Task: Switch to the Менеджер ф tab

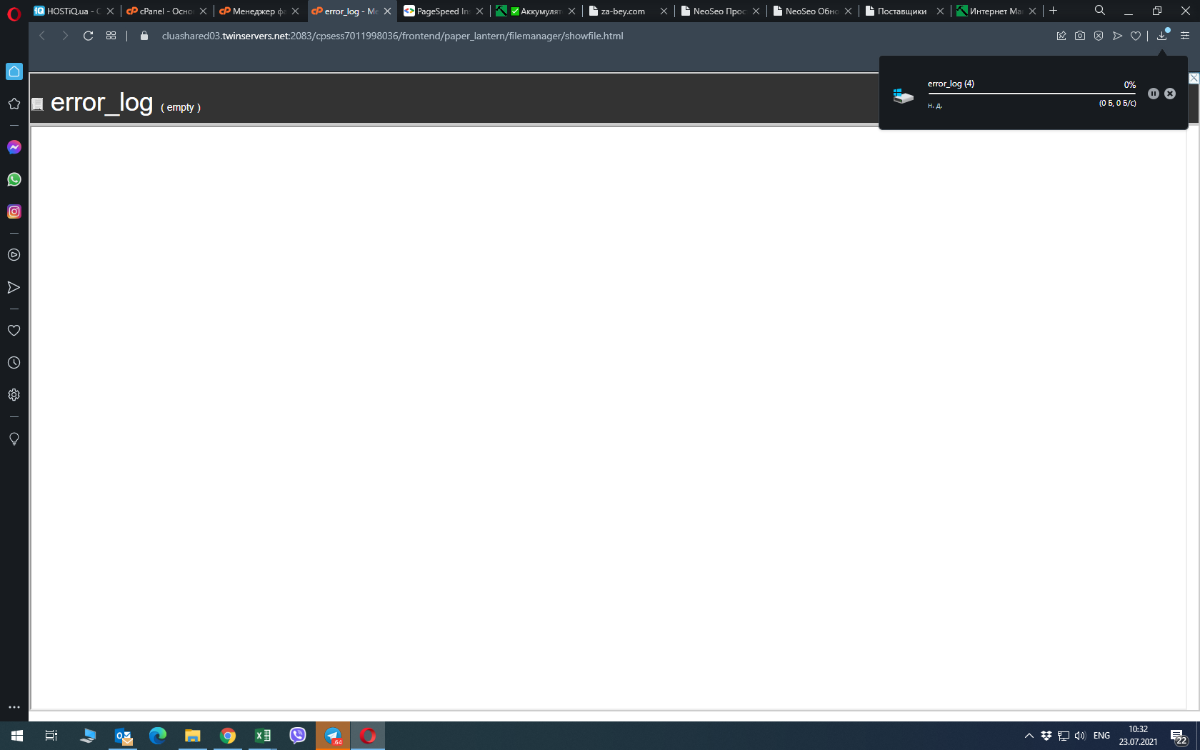Action: pyautogui.click(x=258, y=11)
